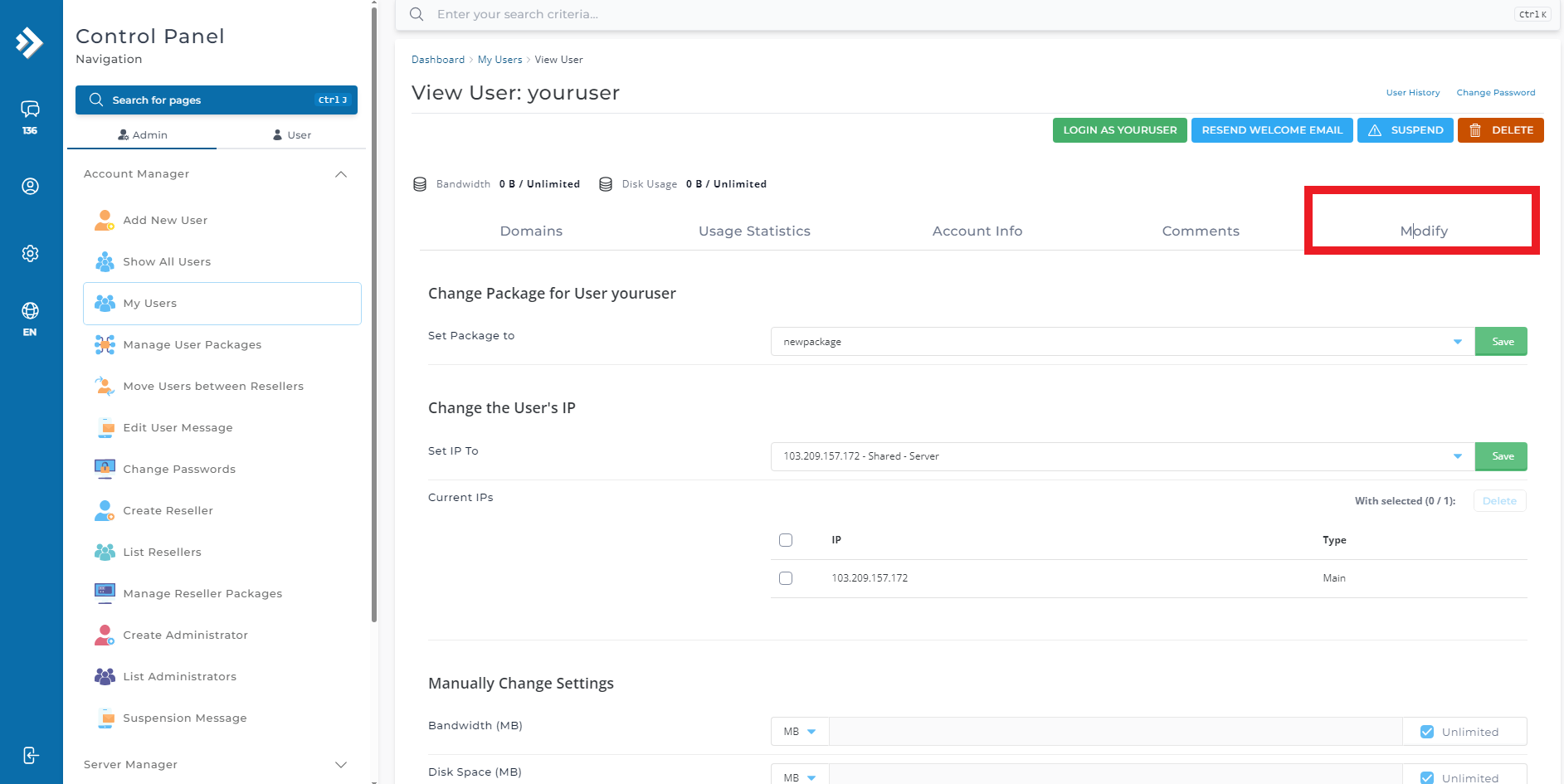Image resolution: width=1564 pixels, height=784 pixels.
Task: Click the List Resellers icon
Action: pyautogui.click(x=105, y=552)
